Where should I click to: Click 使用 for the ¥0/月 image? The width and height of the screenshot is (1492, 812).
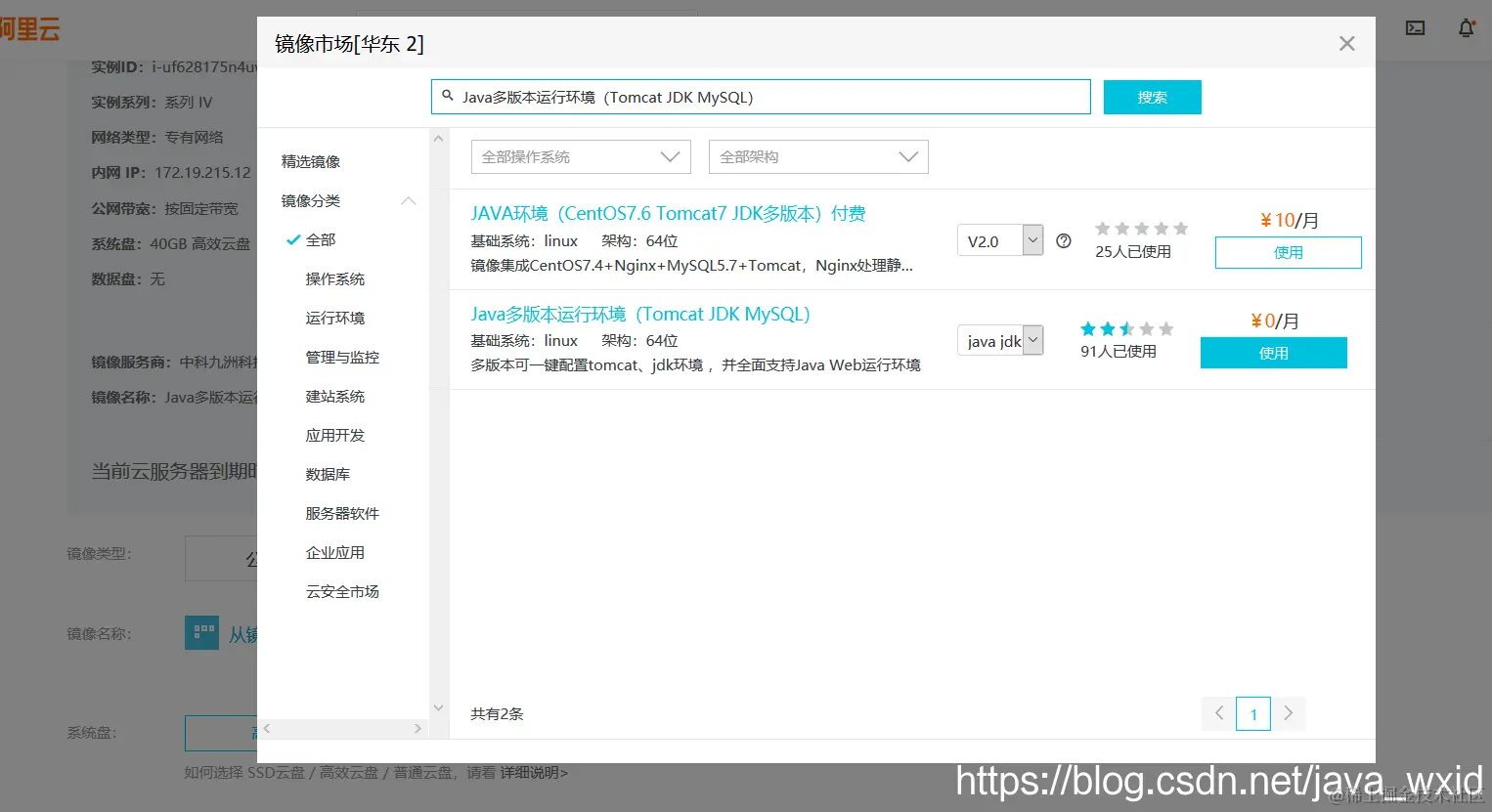pyautogui.click(x=1273, y=353)
